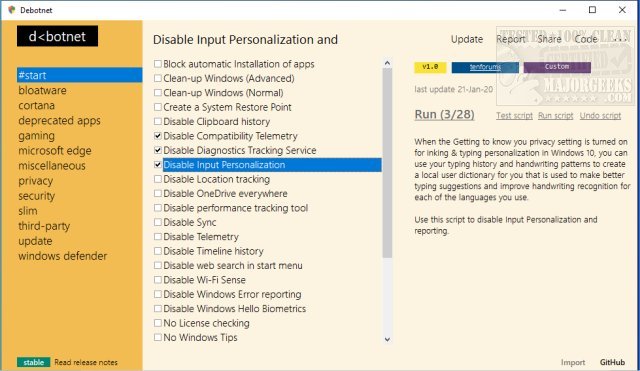Click the green stable badge

33,362
